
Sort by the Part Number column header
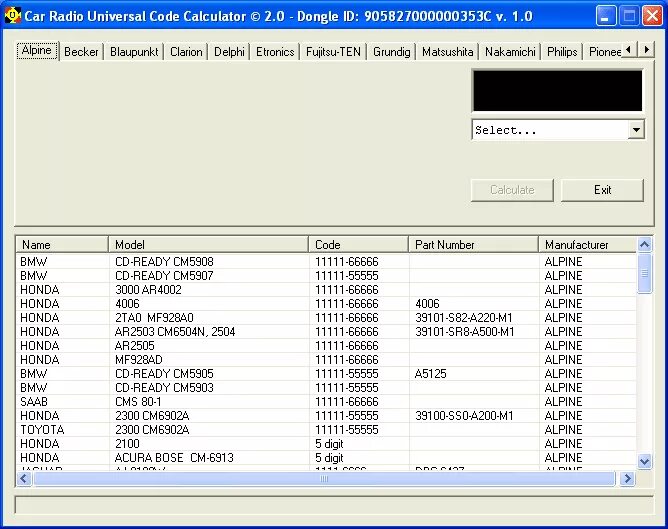[474, 245]
